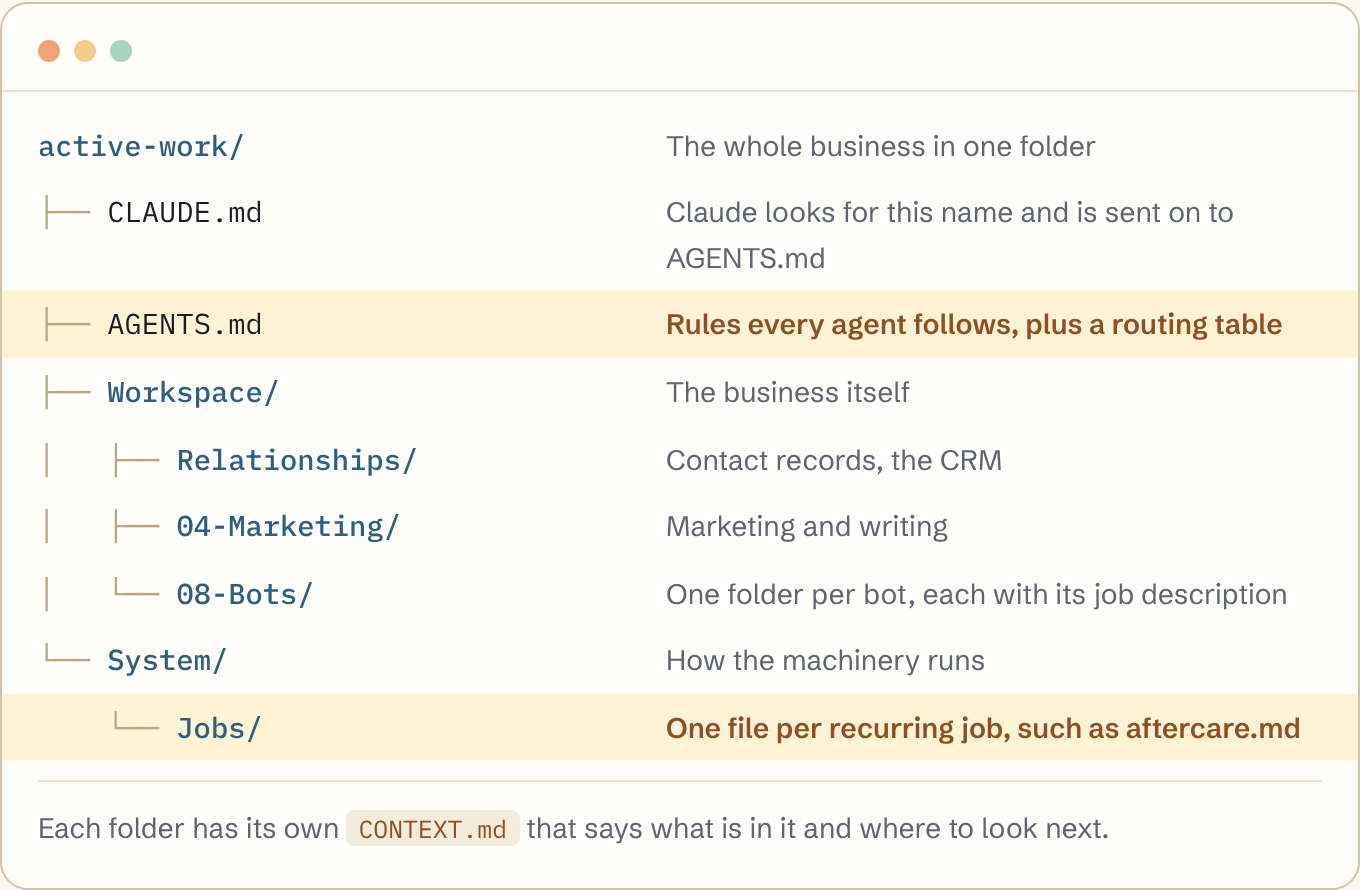Click the text "The whole business in one folder"
Image resolution: width=1360 pixels, height=890 pixels.
tap(881, 147)
